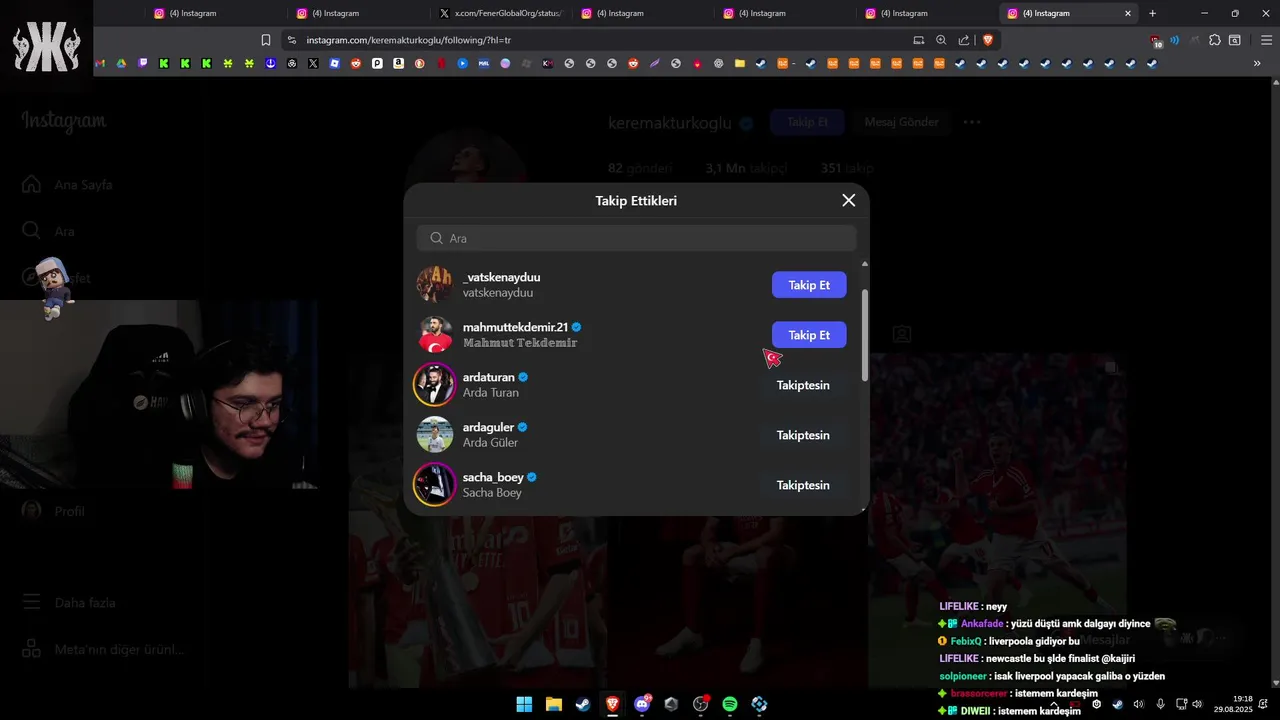Close the Takip Ettikleri dialog

pos(849,200)
